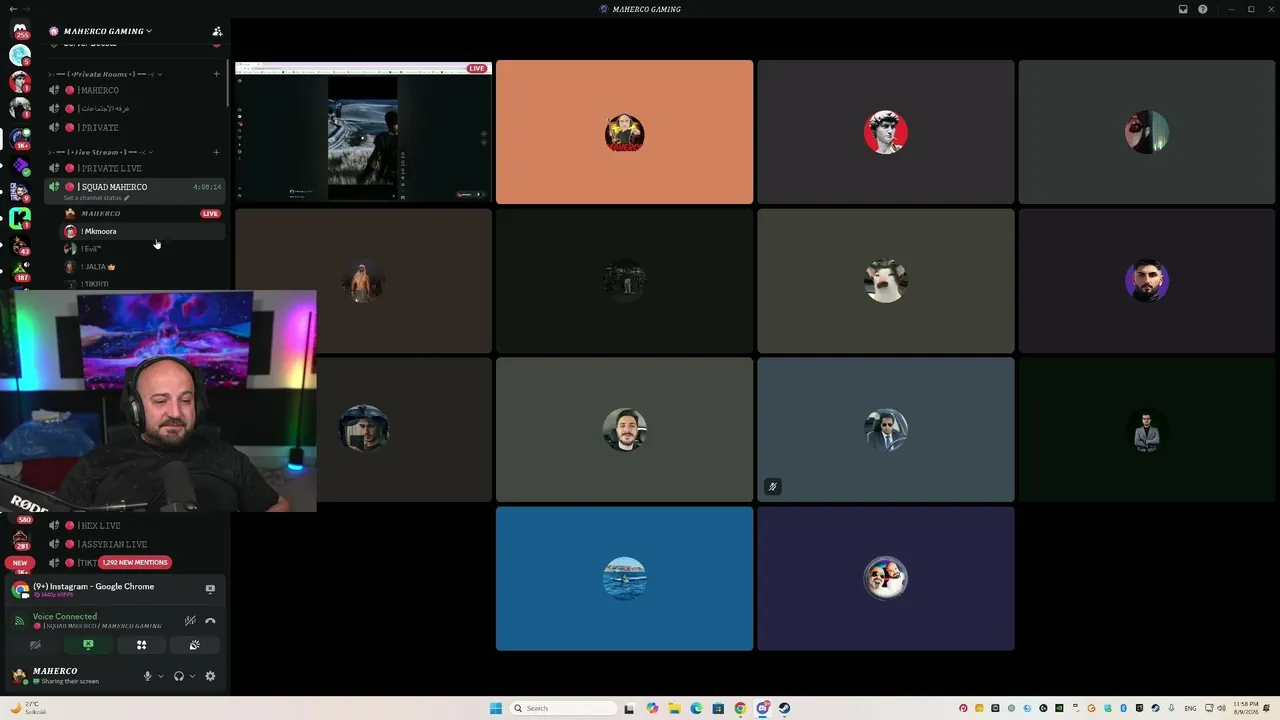
Task: Click the MAHERCO user avatar in user panel
Action: (x=20, y=676)
